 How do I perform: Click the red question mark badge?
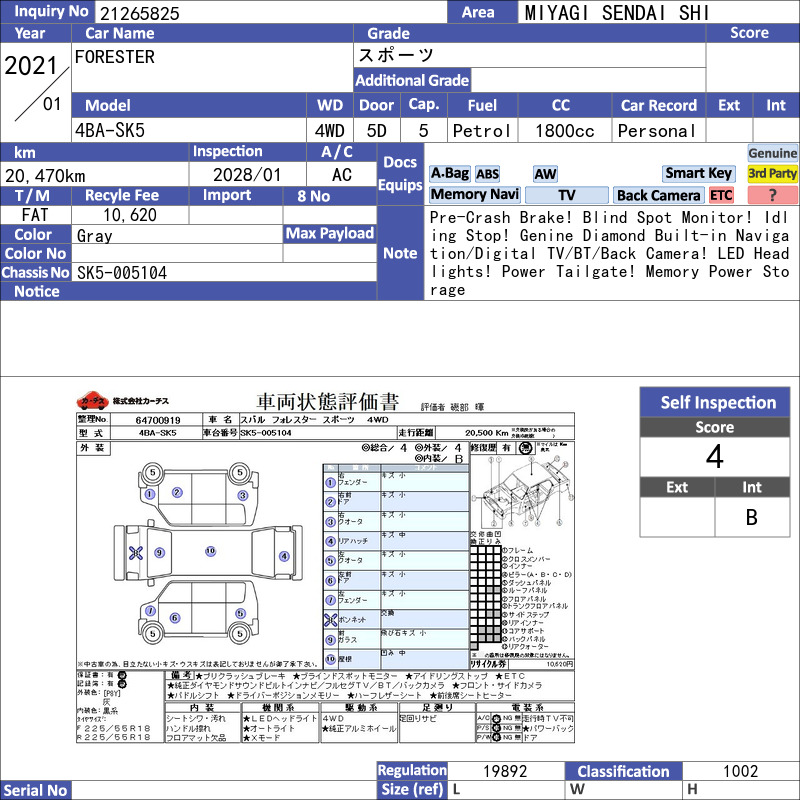(x=772, y=195)
